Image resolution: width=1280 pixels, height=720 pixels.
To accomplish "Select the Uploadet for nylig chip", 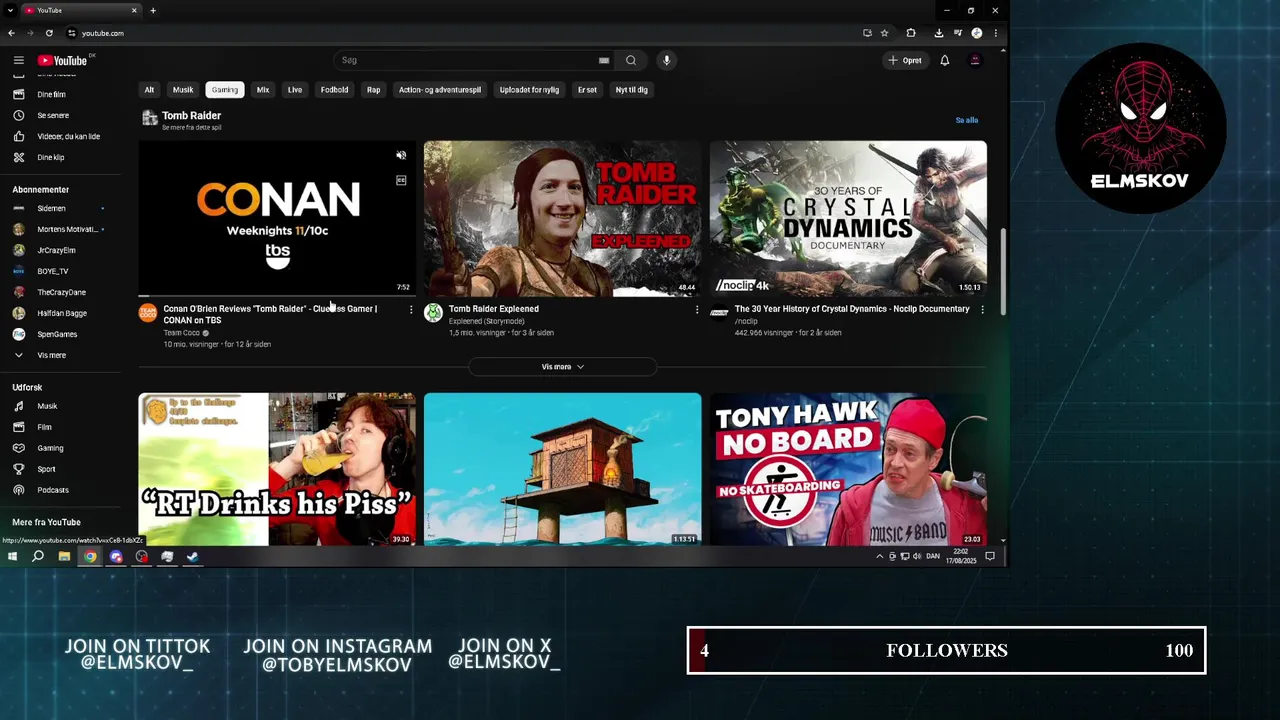I will [529, 90].
